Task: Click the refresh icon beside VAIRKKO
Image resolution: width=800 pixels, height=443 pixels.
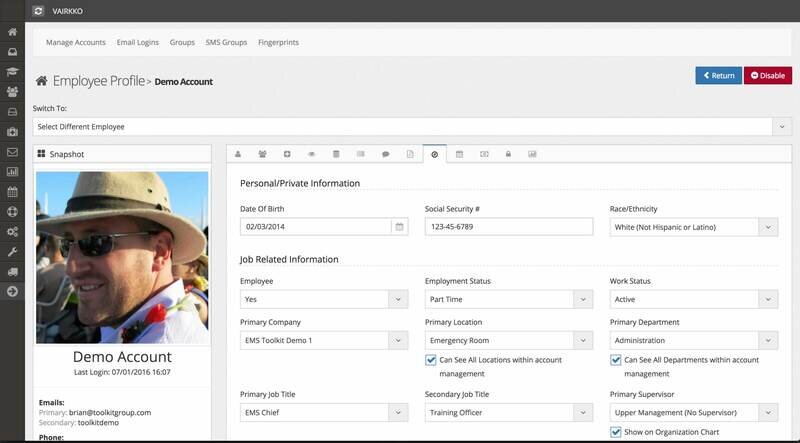Action: point(38,10)
